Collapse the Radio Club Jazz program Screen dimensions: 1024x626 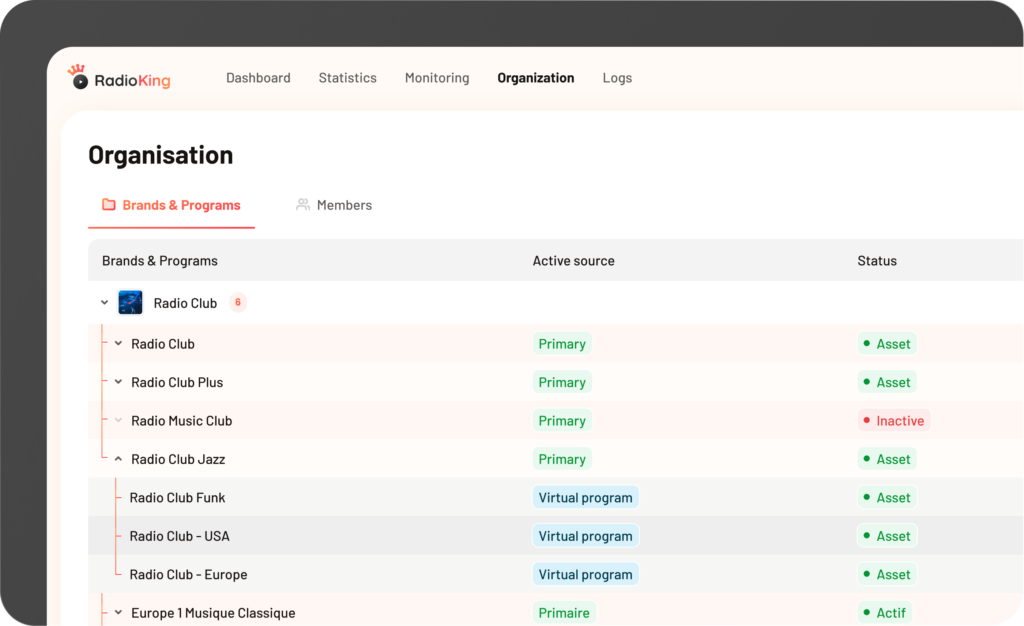pos(118,459)
